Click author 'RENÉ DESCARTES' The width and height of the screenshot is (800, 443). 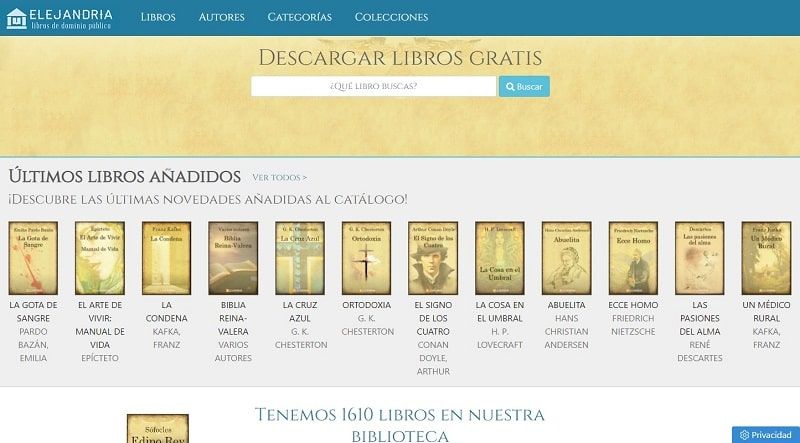click(699, 351)
